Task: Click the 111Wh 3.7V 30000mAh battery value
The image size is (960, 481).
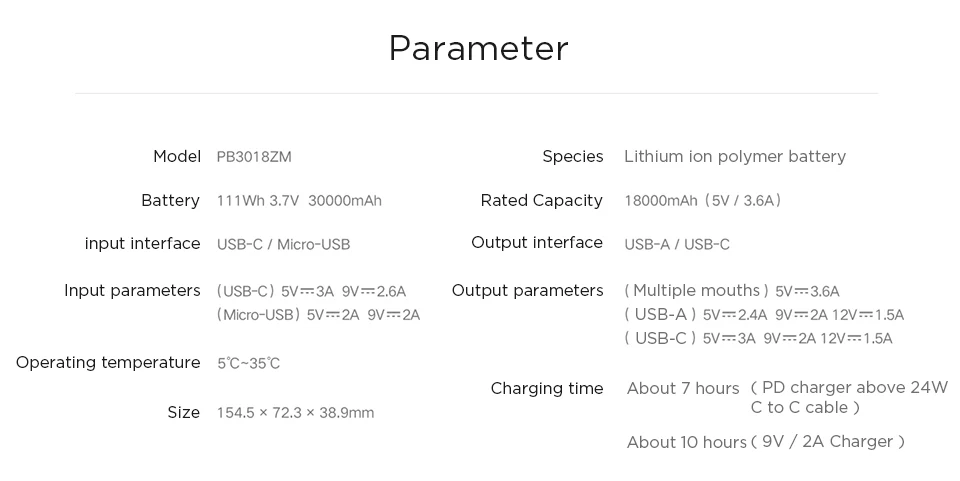Action: click(x=299, y=201)
